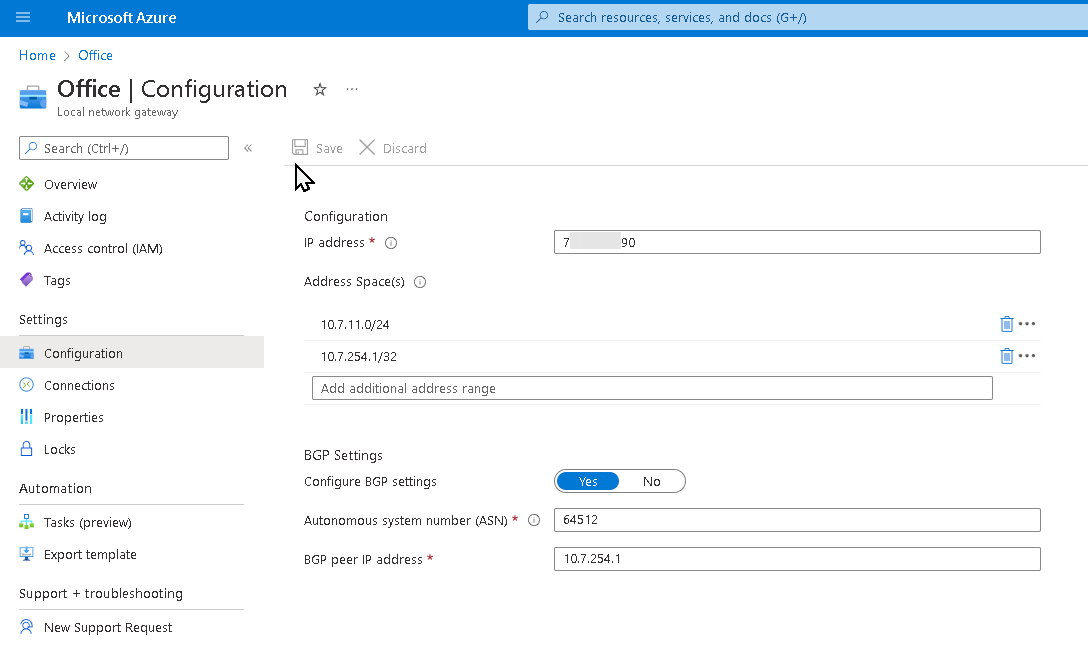The width and height of the screenshot is (1088, 653).
Task: Click the Connections icon
Action: tap(26, 384)
